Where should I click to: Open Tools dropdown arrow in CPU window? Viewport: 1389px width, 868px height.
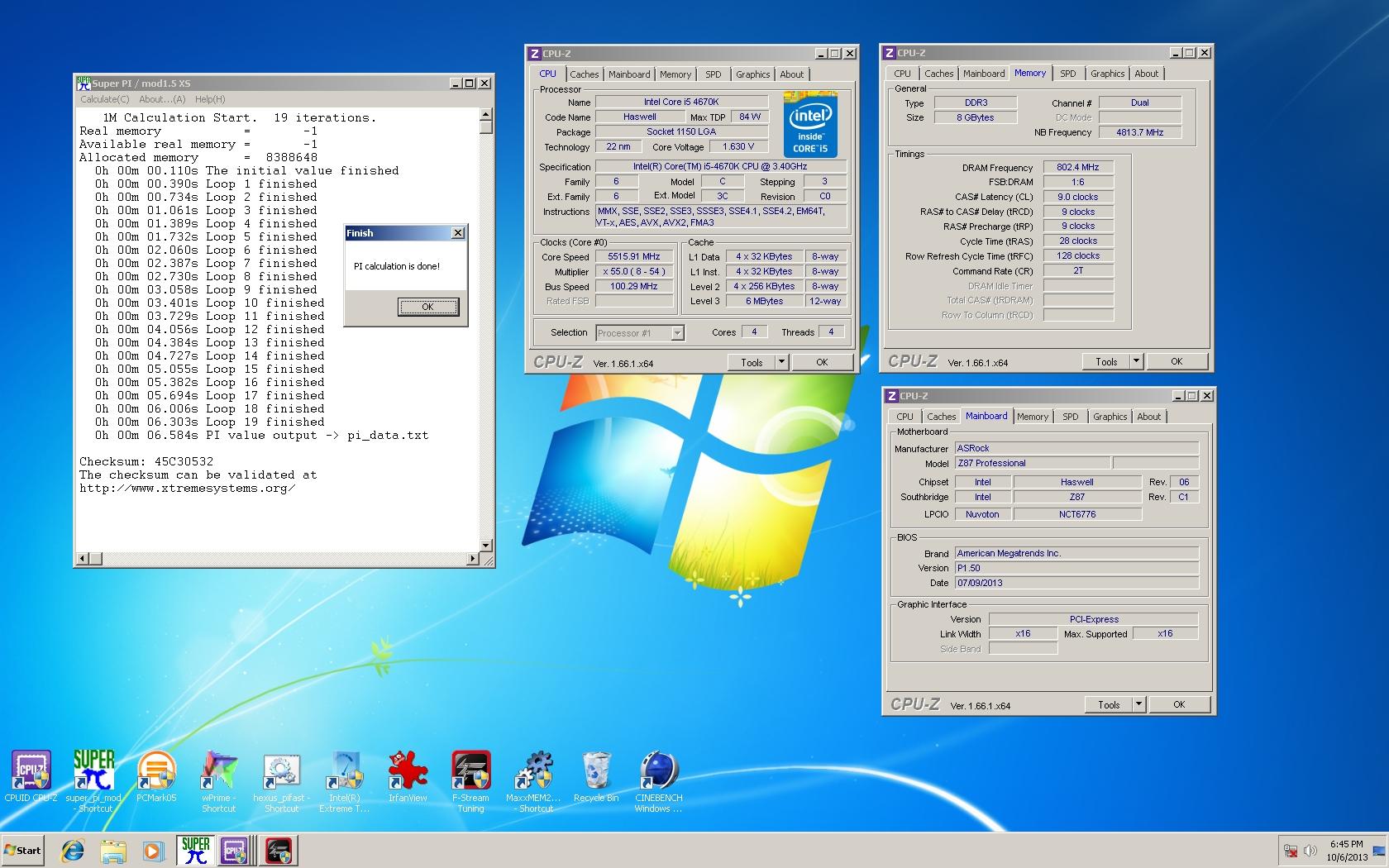pos(781,362)
